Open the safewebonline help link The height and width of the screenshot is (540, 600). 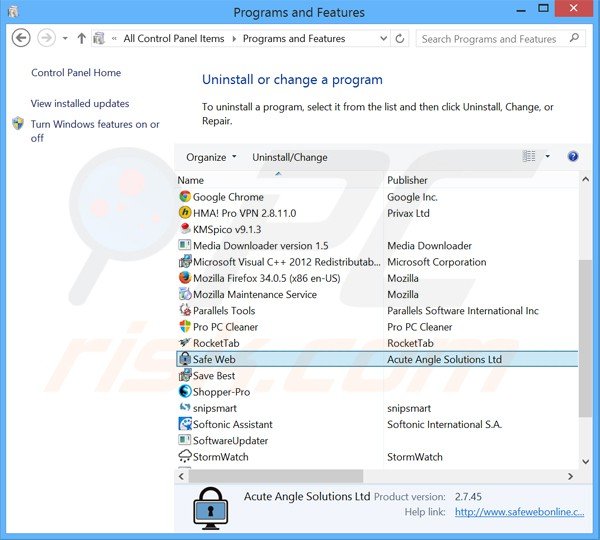(519, 512)
